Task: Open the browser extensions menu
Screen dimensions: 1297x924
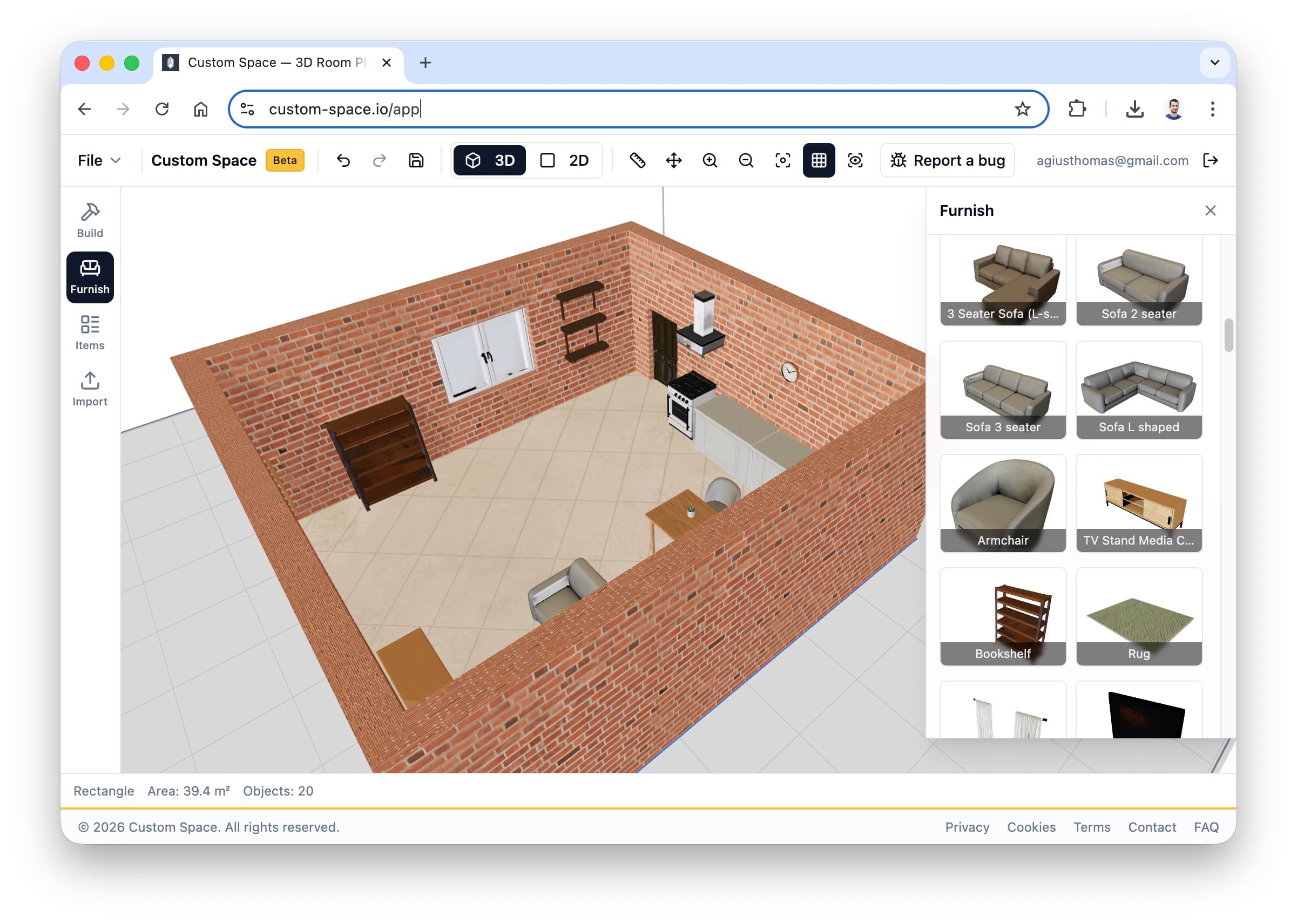Action: click(x=1077, y=108)
